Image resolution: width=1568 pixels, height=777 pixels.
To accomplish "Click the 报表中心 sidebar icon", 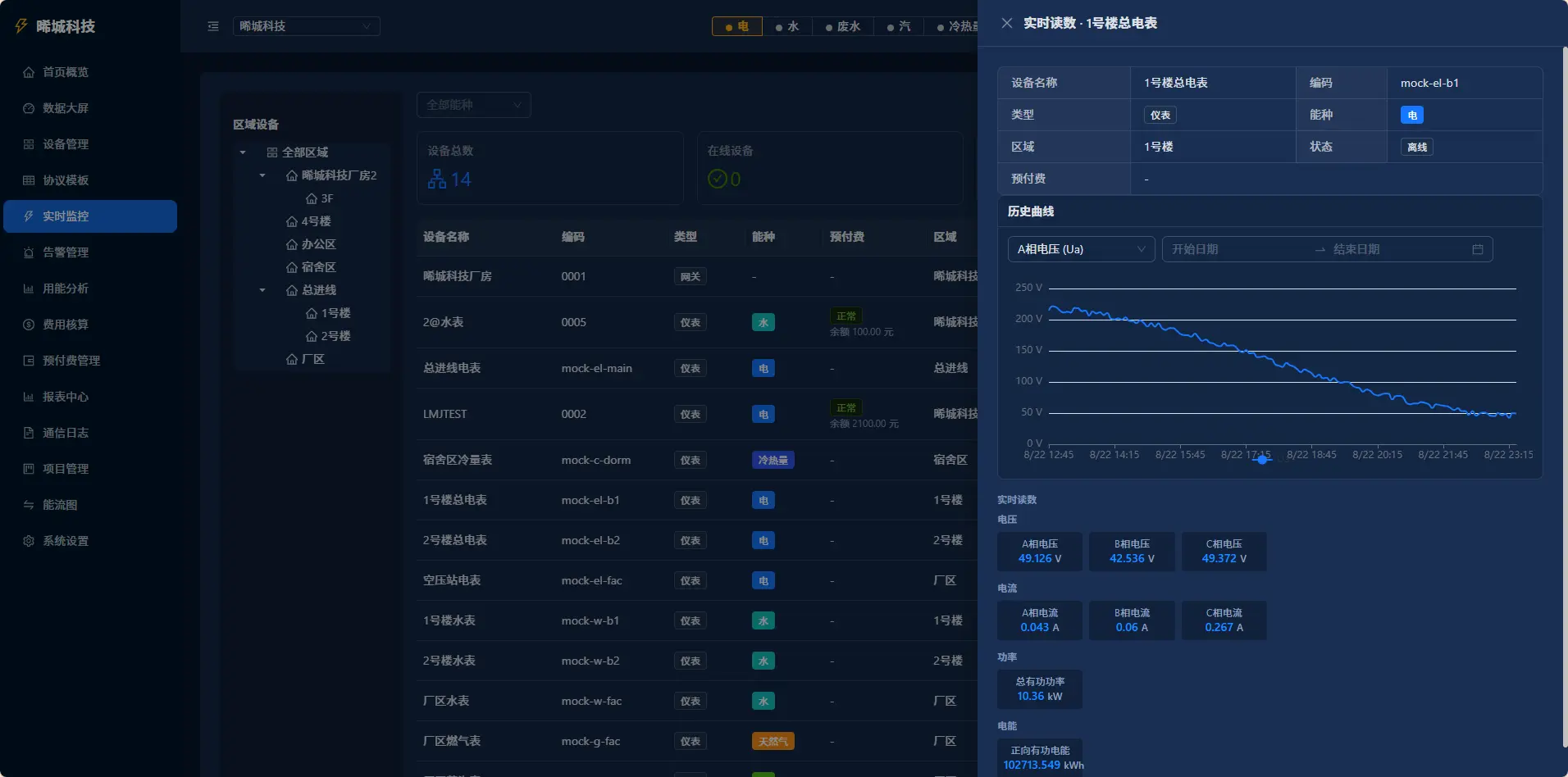I will 29,397.
